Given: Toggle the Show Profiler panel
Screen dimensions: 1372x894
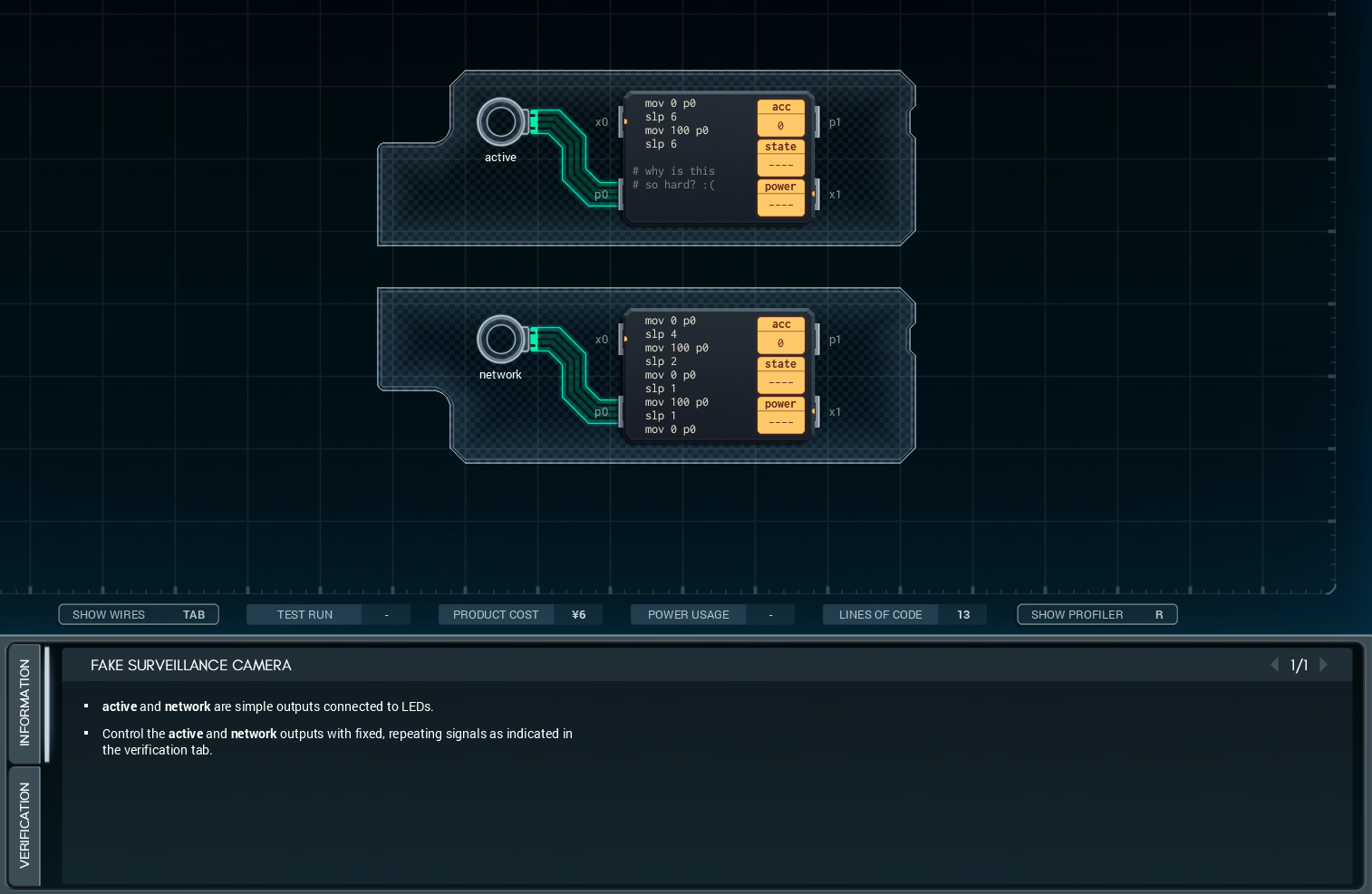Looking at the screenshot, I should 1097,615.
